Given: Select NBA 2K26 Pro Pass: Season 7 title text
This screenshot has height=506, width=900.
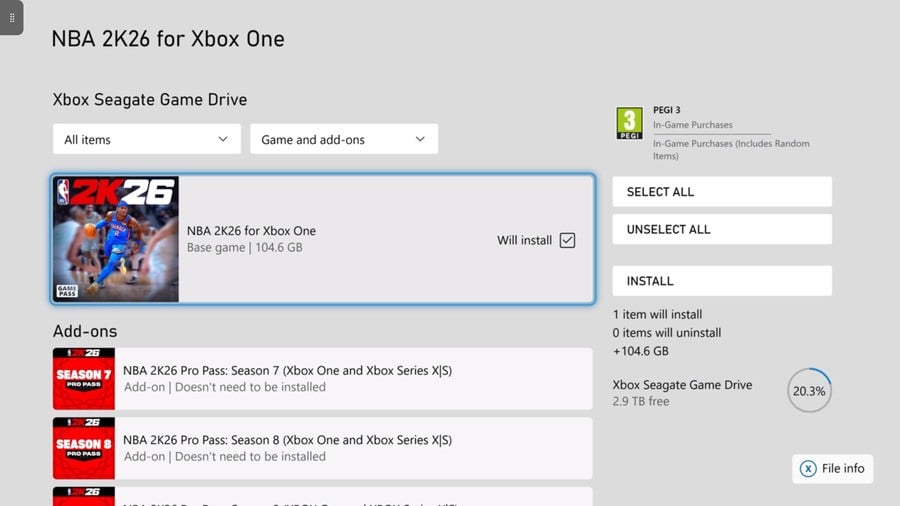Looking at the screenshot, I should (x=288, y=371).
